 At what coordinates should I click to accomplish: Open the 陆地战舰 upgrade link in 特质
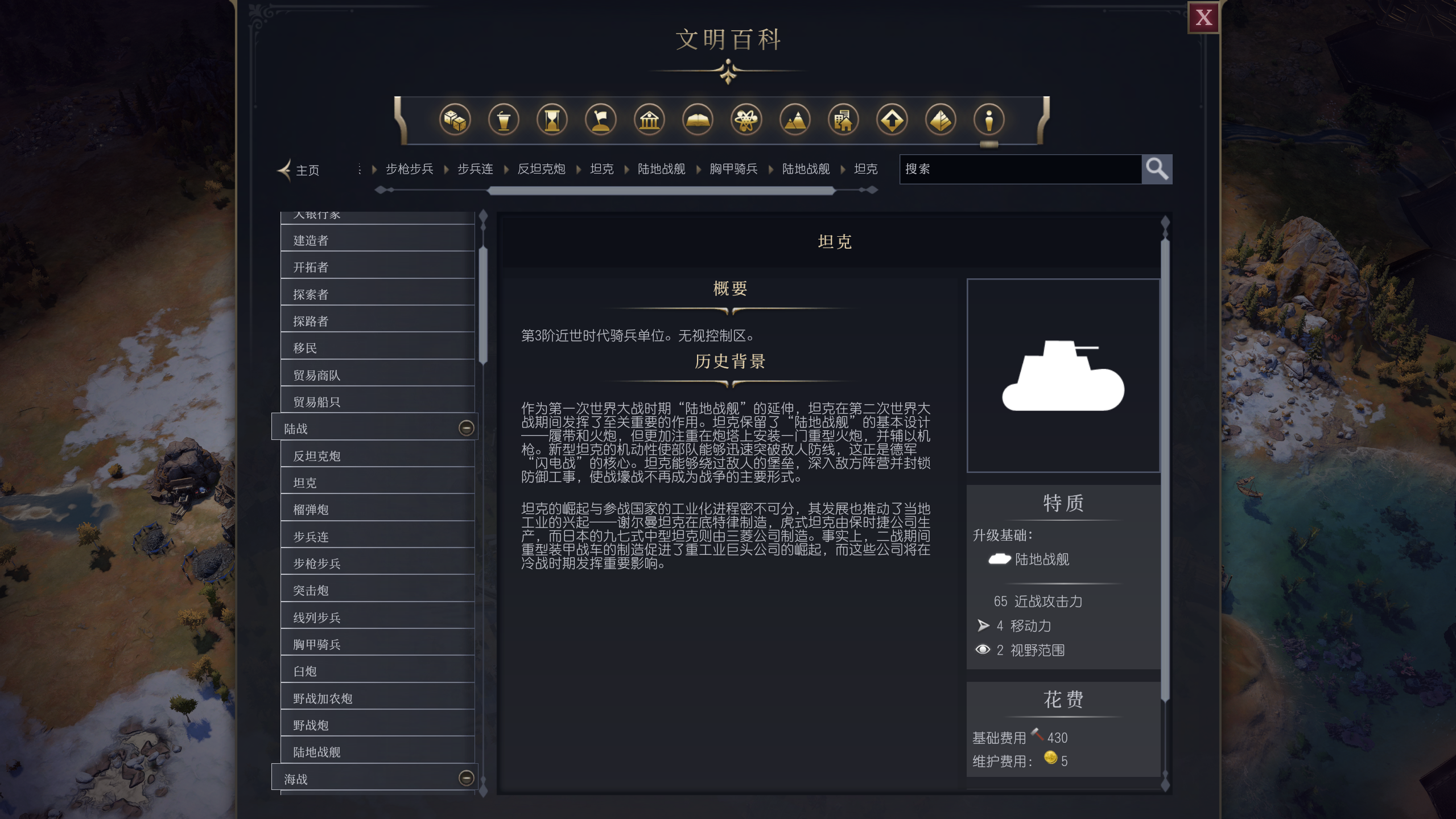click(1042, 559)
